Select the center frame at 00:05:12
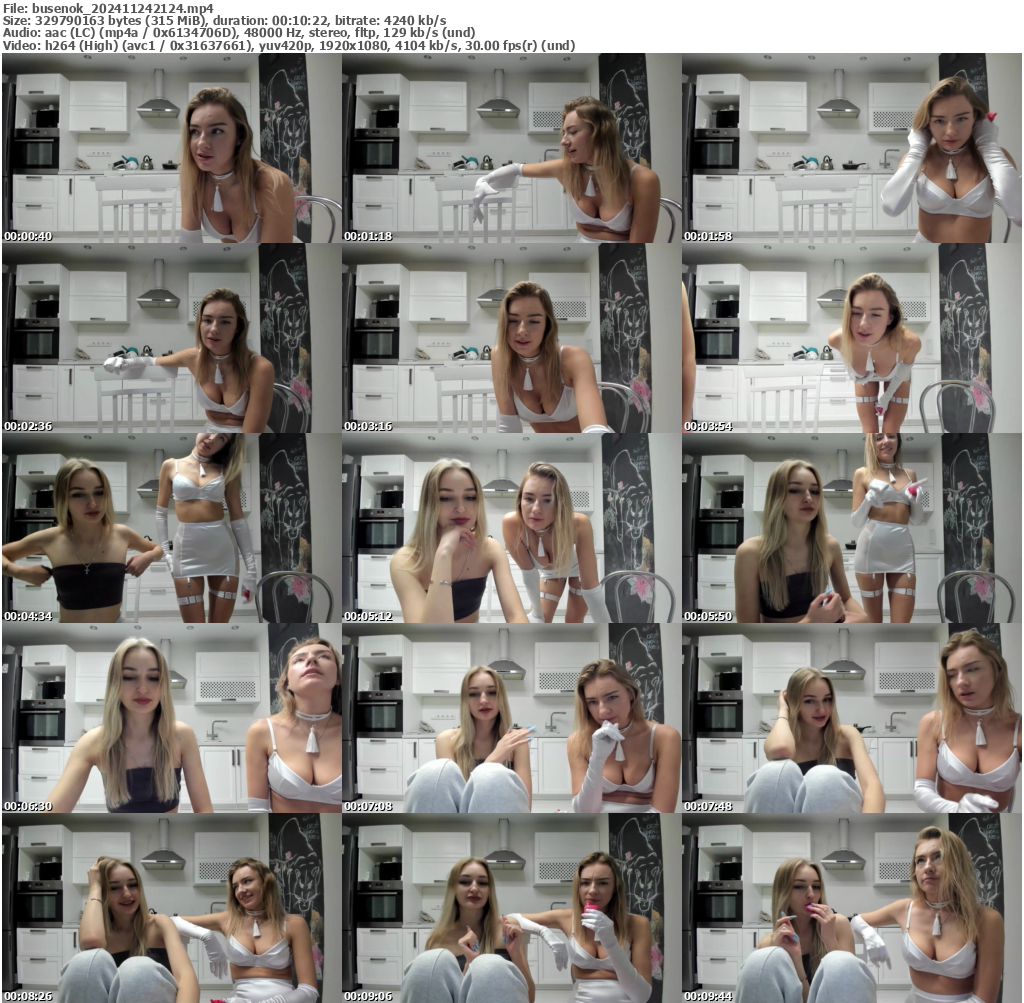This screenshot has height=1003, width=1024. [x=512, y=525]
